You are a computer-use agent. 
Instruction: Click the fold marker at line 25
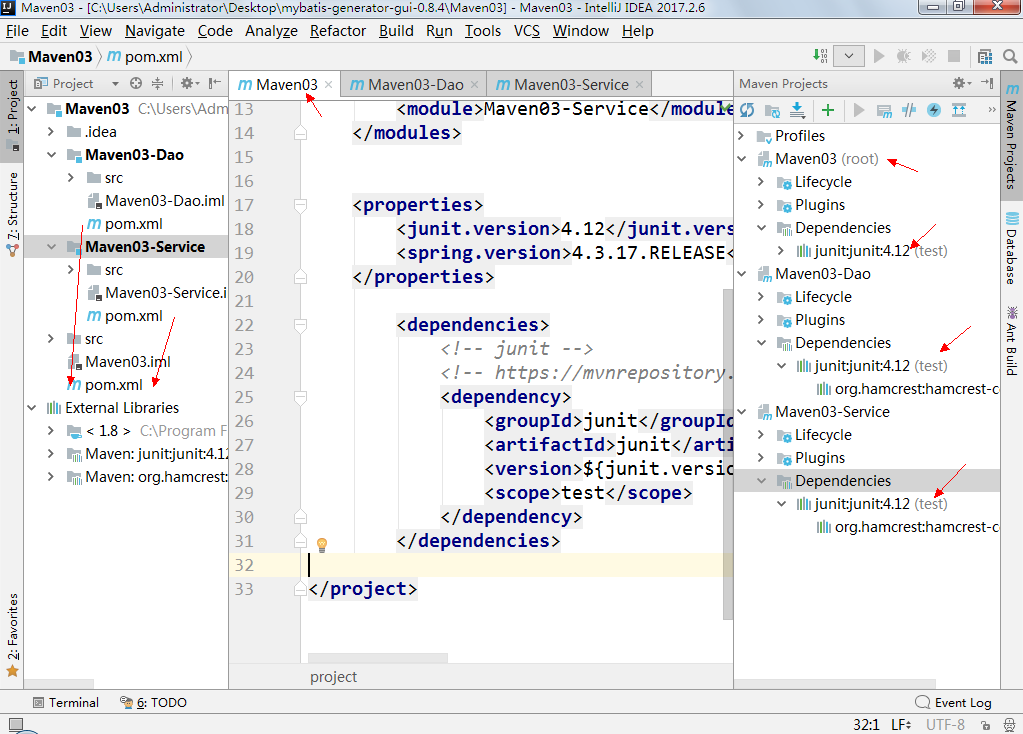coord(300,397)
